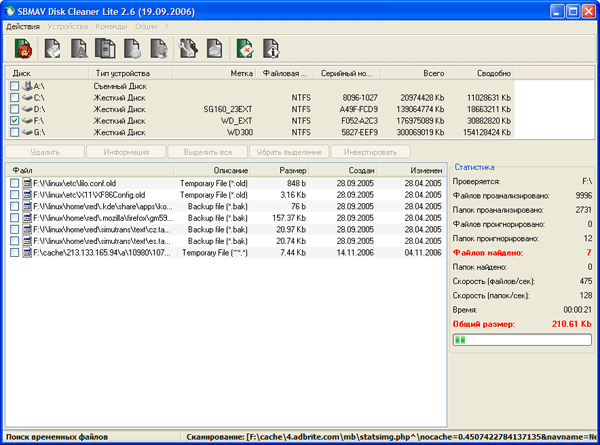Open the ? help menu
Screen dimensions: 600x445
[165, 26]
